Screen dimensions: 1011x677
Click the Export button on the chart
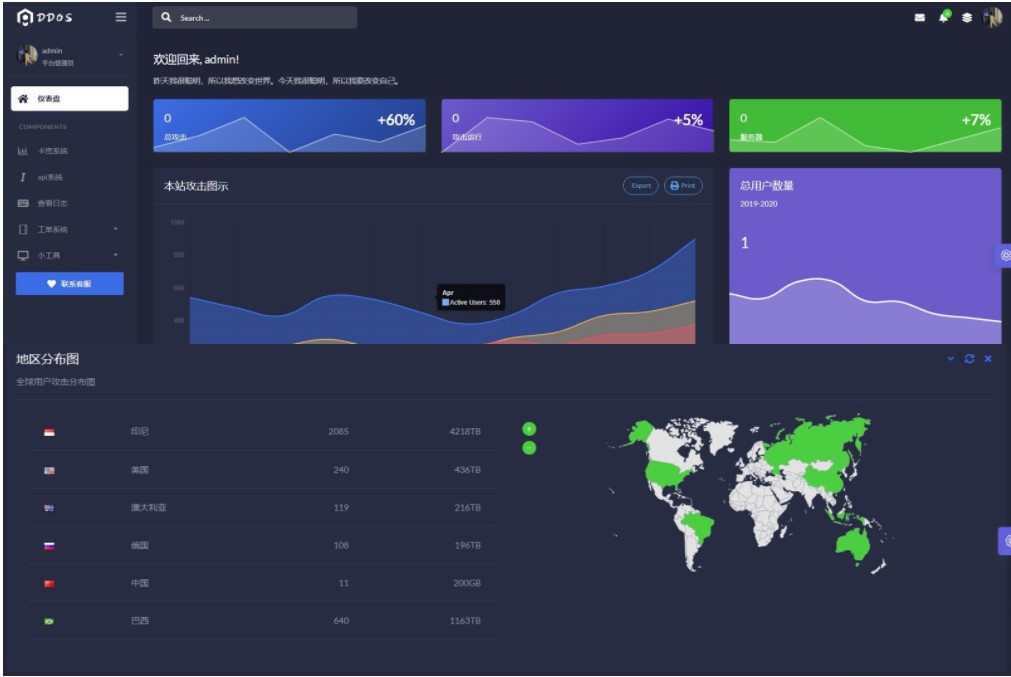(x=640, y=185)
